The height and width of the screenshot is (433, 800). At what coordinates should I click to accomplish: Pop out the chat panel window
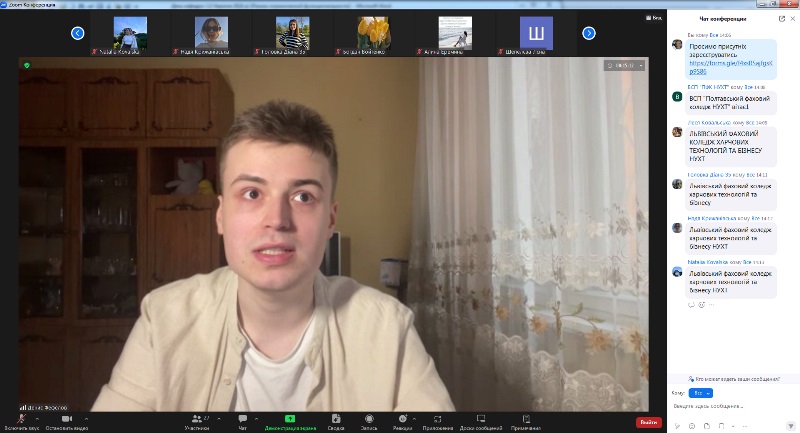pos(782,19)
